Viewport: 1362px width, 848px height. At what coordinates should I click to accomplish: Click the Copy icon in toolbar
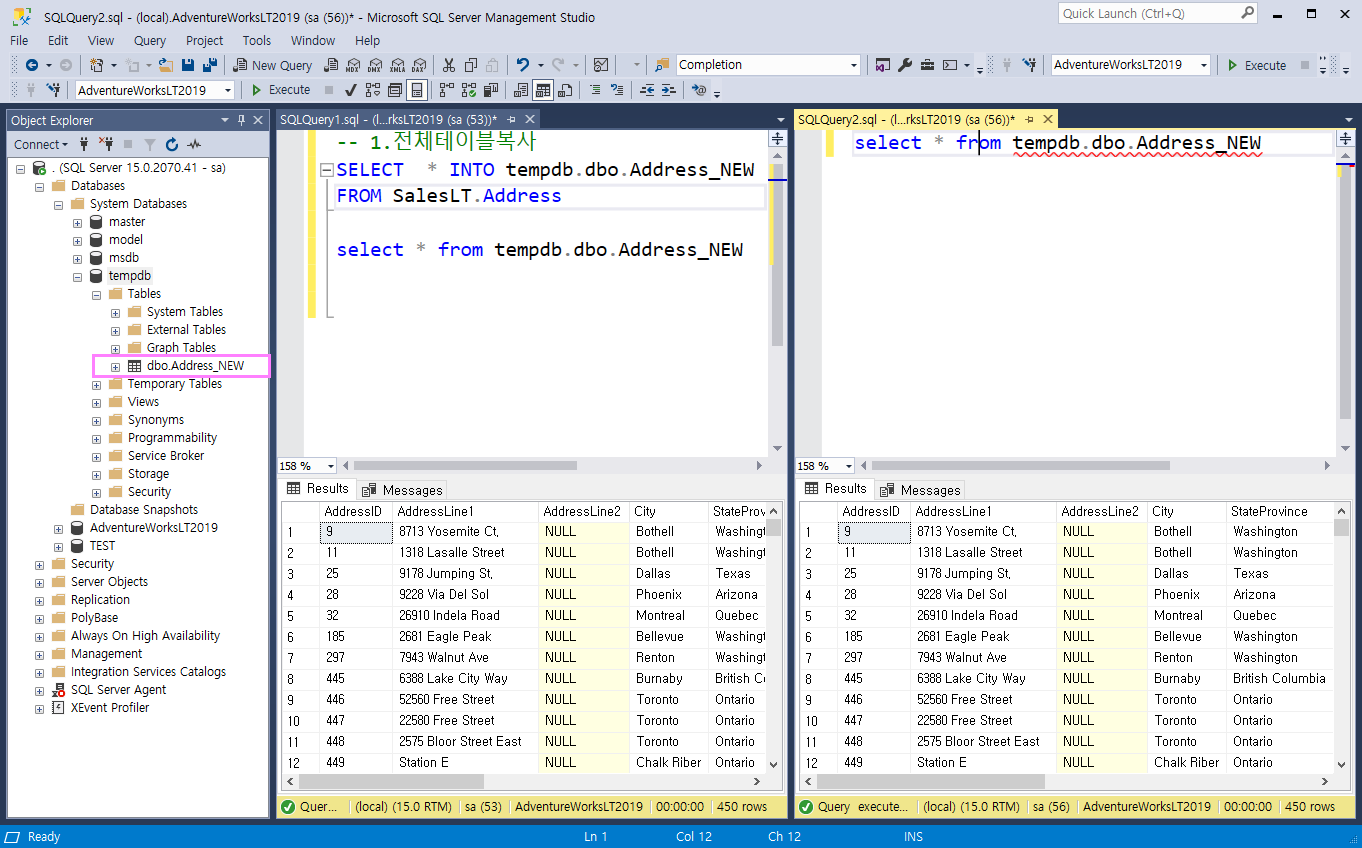click(470, 65)
